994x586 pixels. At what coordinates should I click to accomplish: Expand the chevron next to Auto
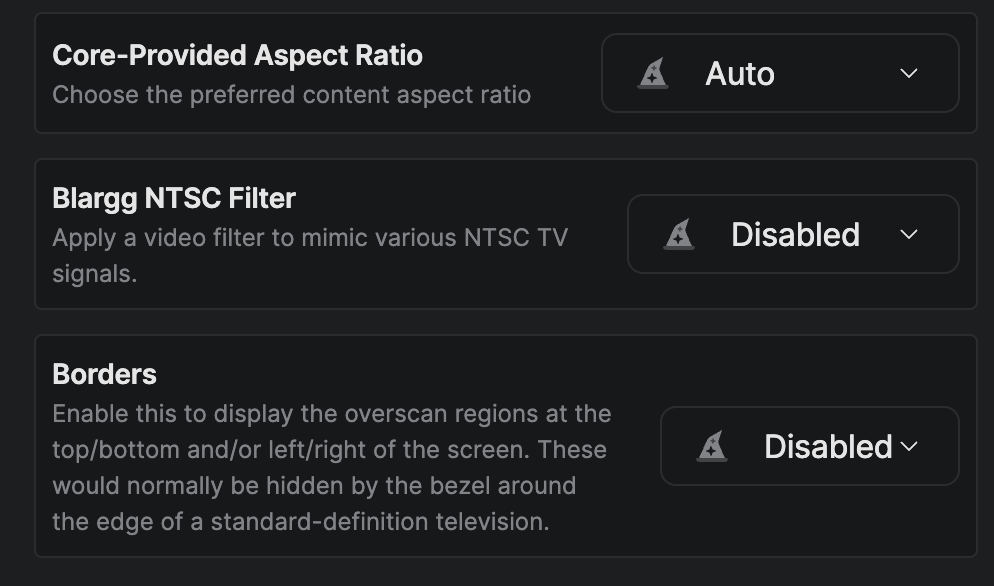[908, 73]
